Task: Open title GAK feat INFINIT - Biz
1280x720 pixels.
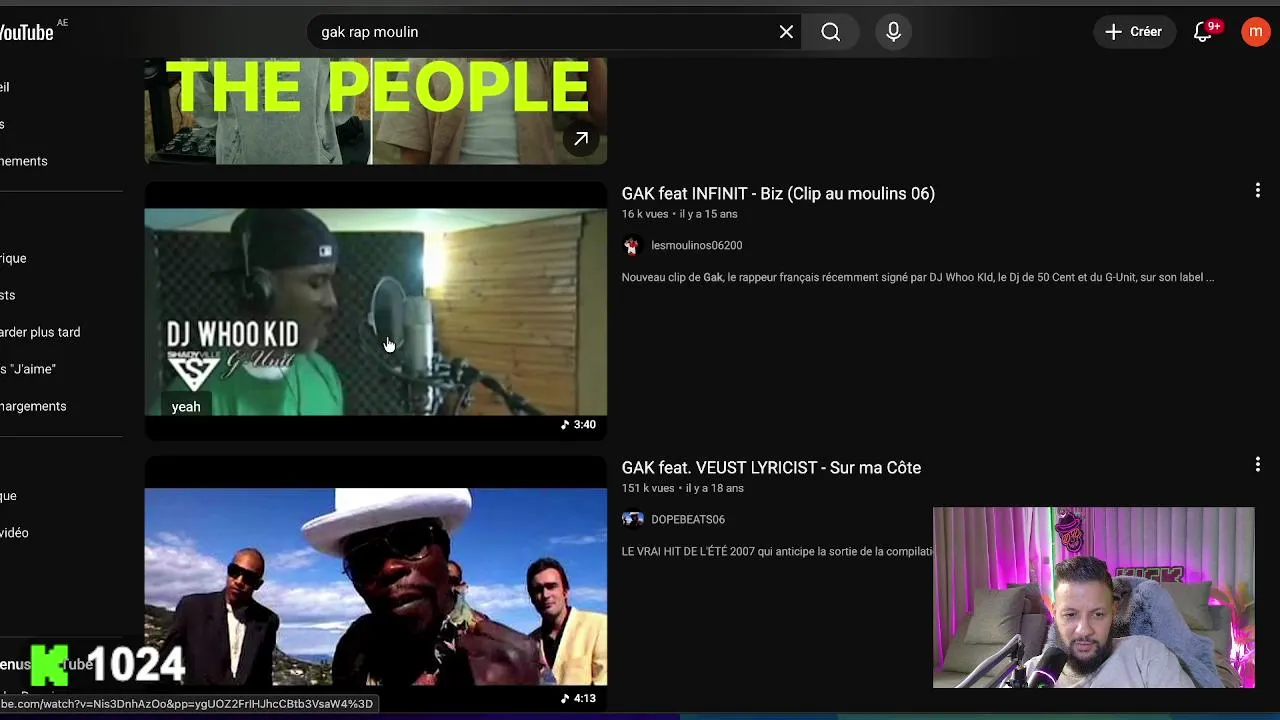Action: coord(778,194)
